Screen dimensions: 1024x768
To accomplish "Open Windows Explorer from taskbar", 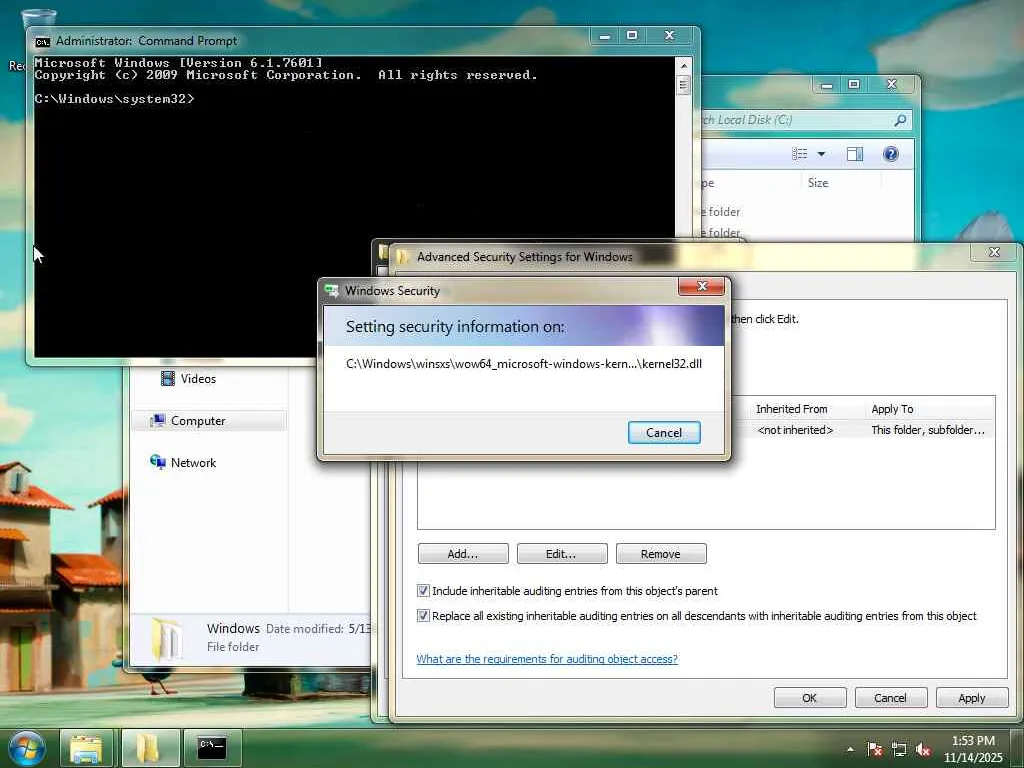I will coord(86,748).
